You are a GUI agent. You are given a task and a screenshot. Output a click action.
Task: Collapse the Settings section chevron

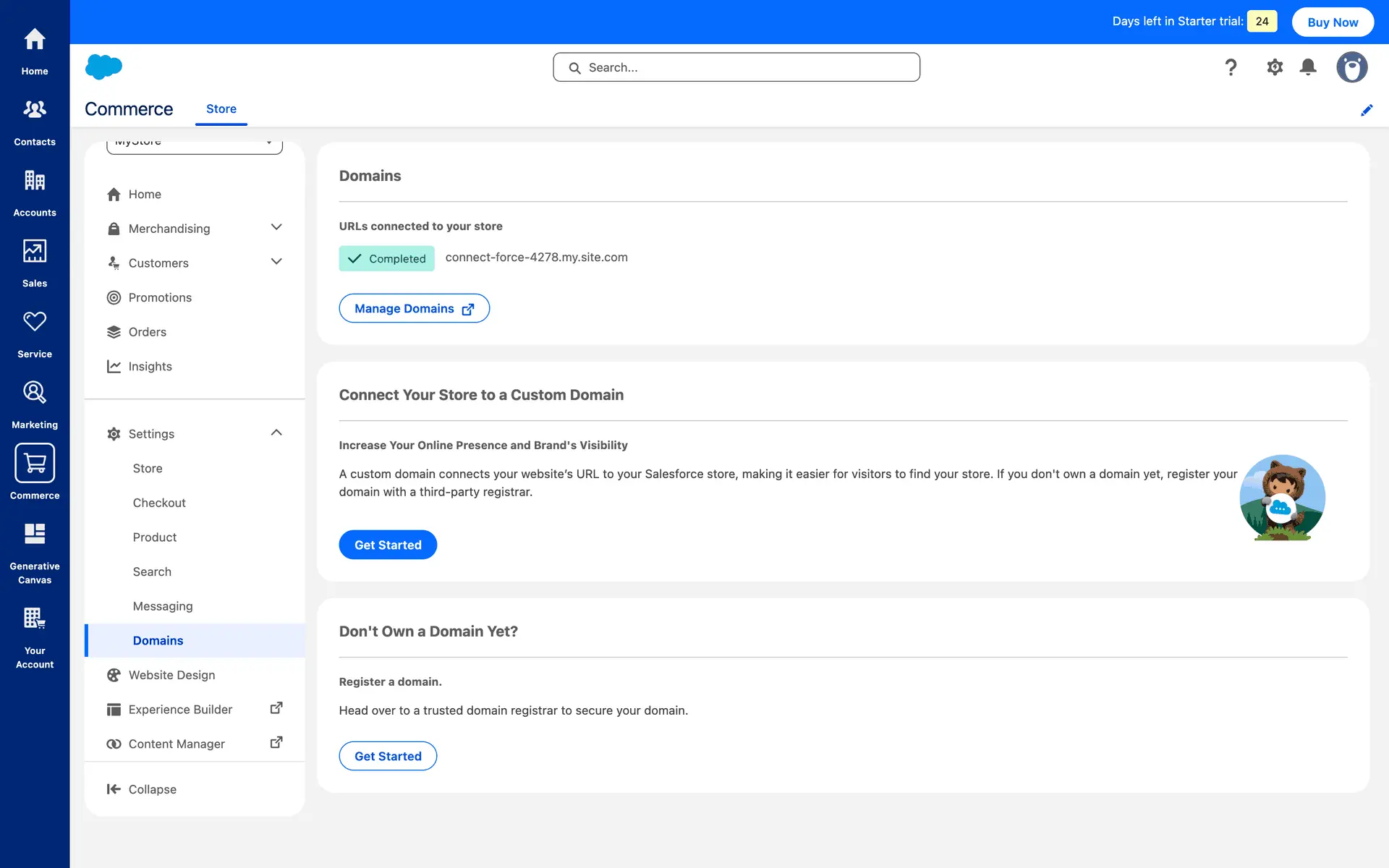[x=276, y=433]
